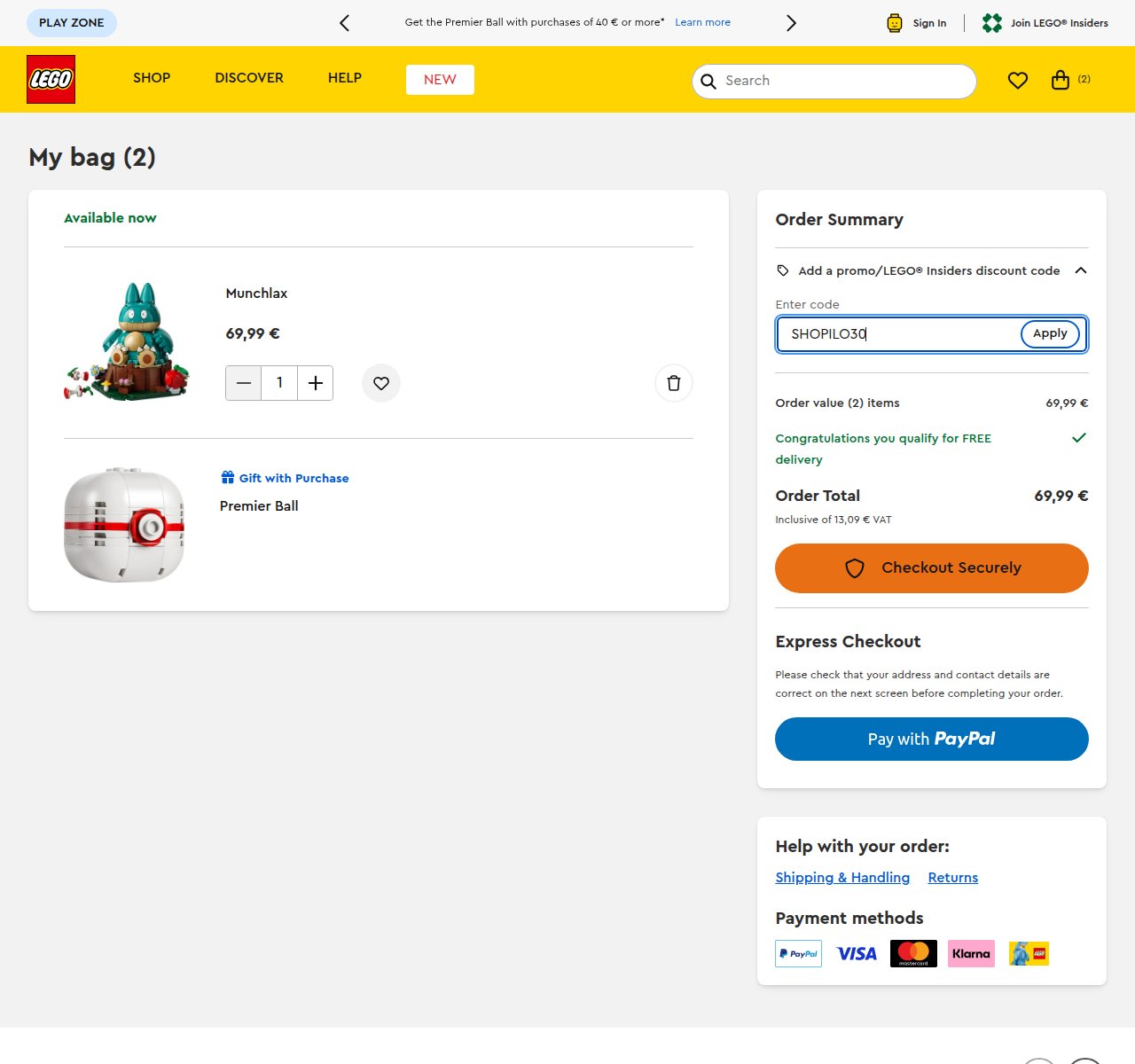Open the shopping bag icon in header
Viewport: 1135px width, 1064px height.
(x=1061, y=80)
